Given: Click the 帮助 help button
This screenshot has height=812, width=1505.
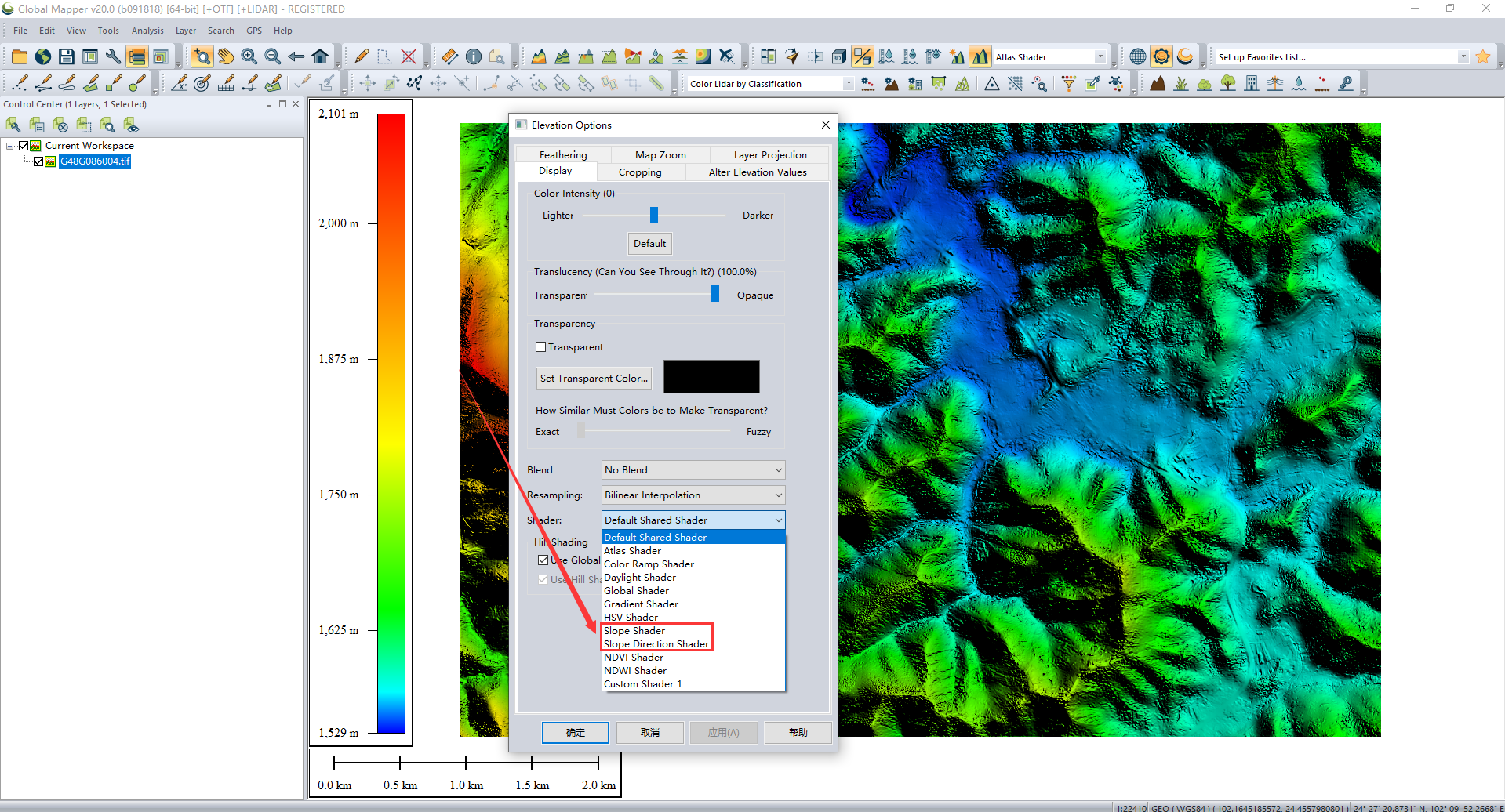Looking at the screenshot, I should pos(798,733).
